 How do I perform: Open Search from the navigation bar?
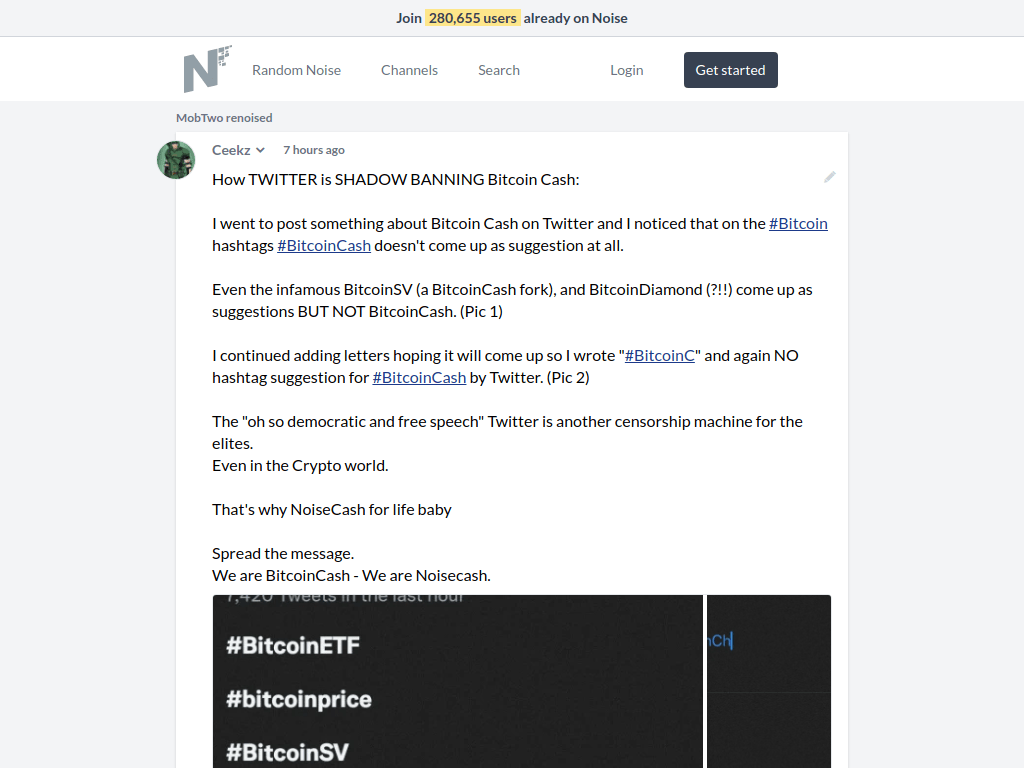pyautogui.click(x=498, y=70)
